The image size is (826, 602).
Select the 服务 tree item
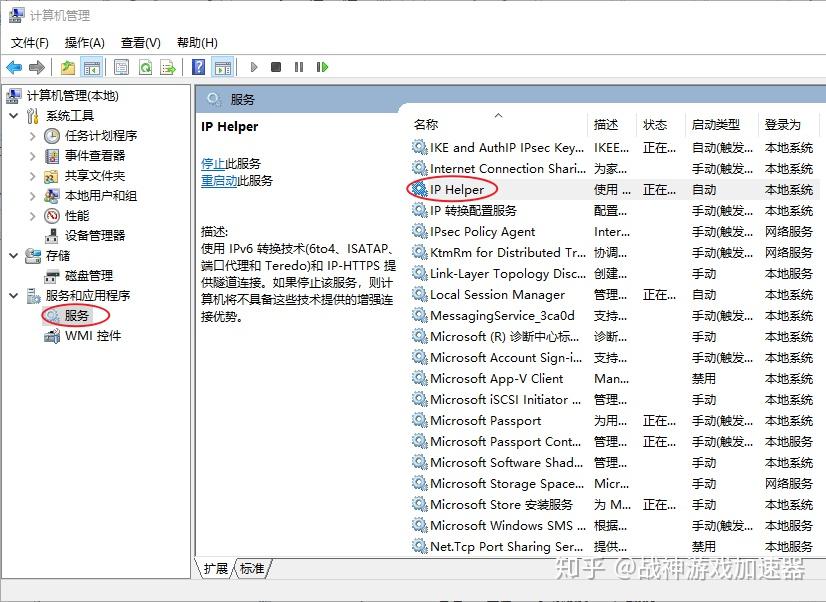pos(76,315)
